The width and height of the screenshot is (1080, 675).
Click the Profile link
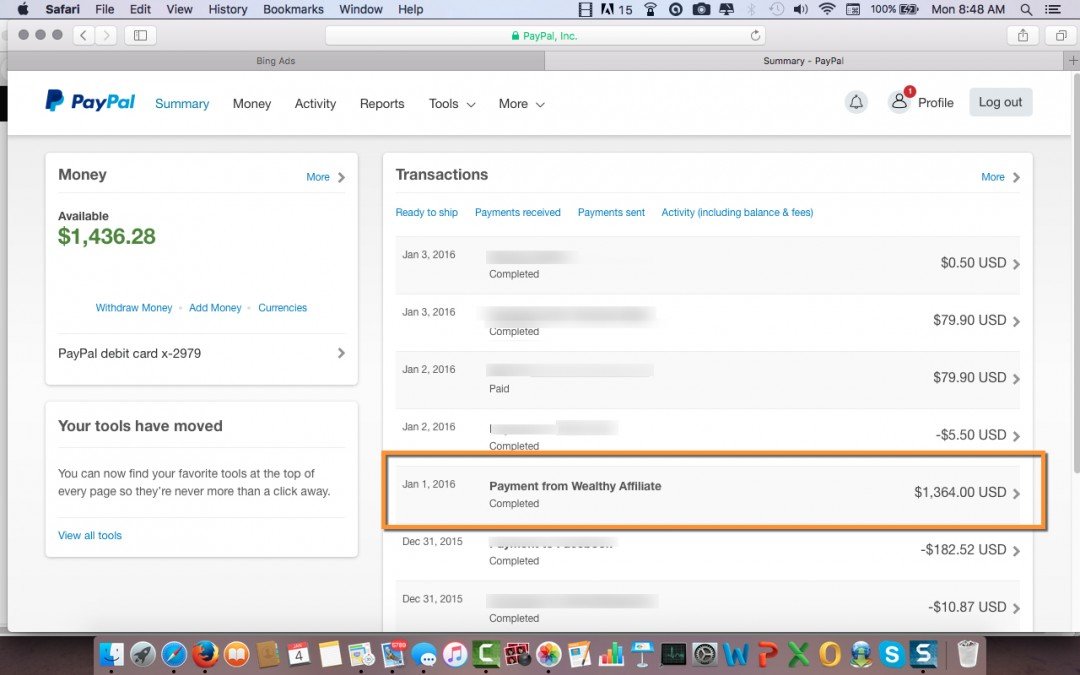(935, 103)
